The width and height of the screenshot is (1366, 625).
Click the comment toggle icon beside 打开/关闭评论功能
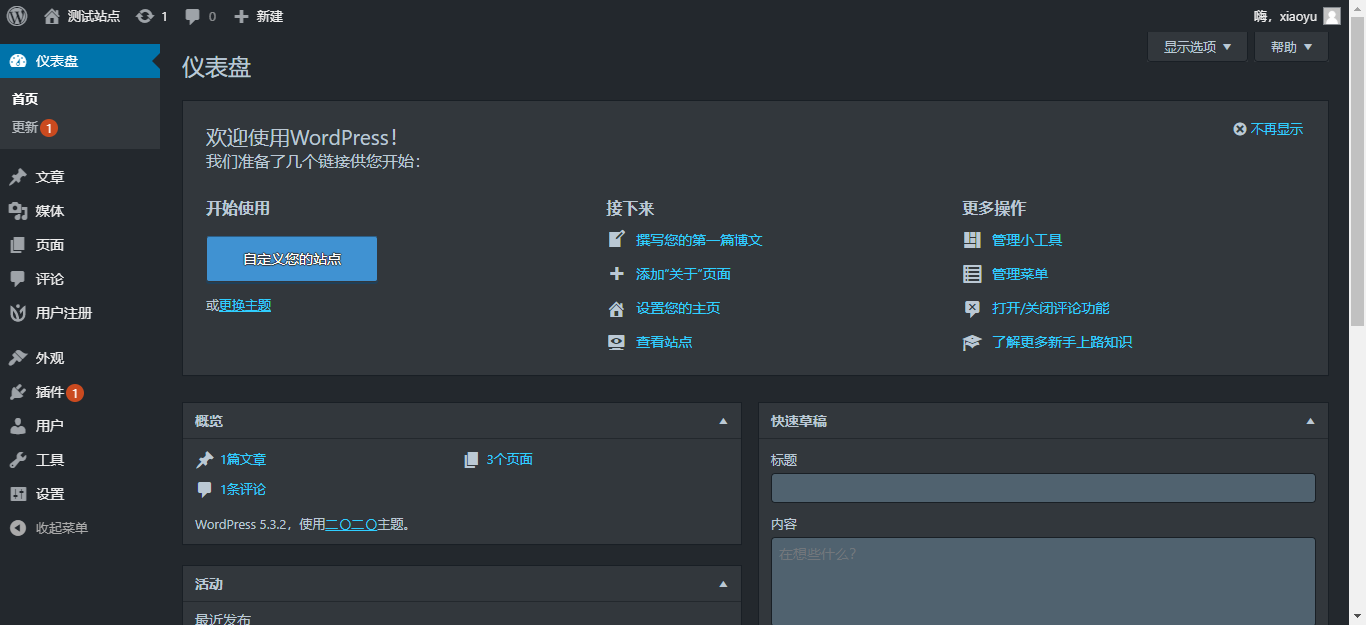(x=972, y=308)
